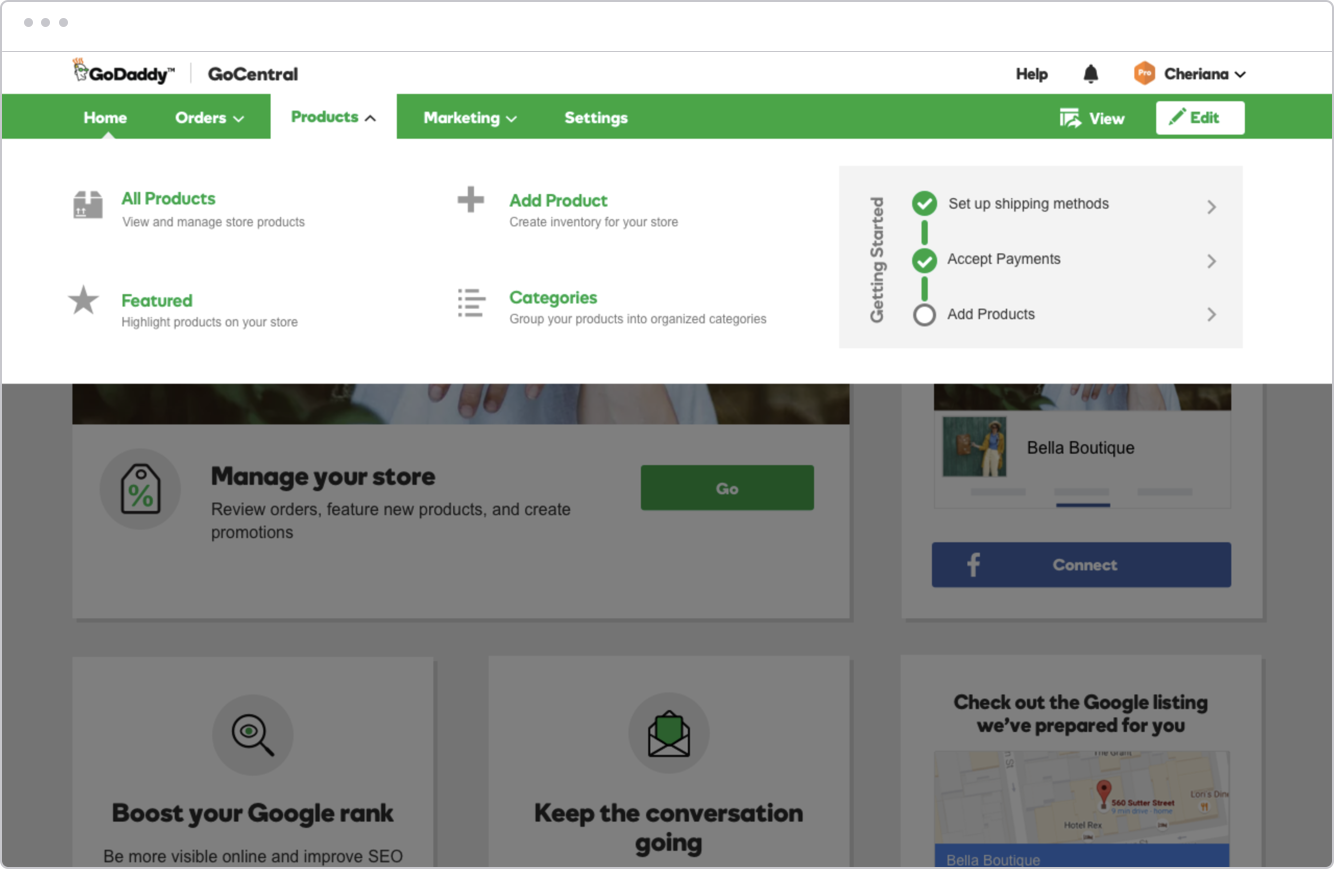Click 'Bella Boutique' name beside thumbnail

pyautogui.click(x=1081, y=448)
